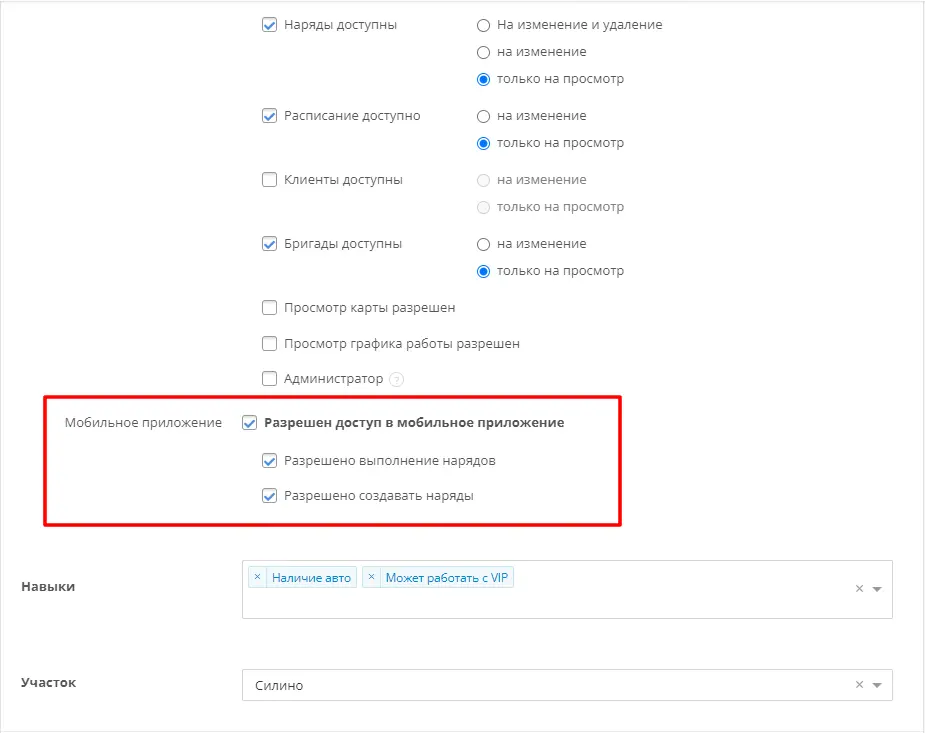925x733 pixels.
Task: Select 'На изменение и удаление' for наряды
Action: 483,25
